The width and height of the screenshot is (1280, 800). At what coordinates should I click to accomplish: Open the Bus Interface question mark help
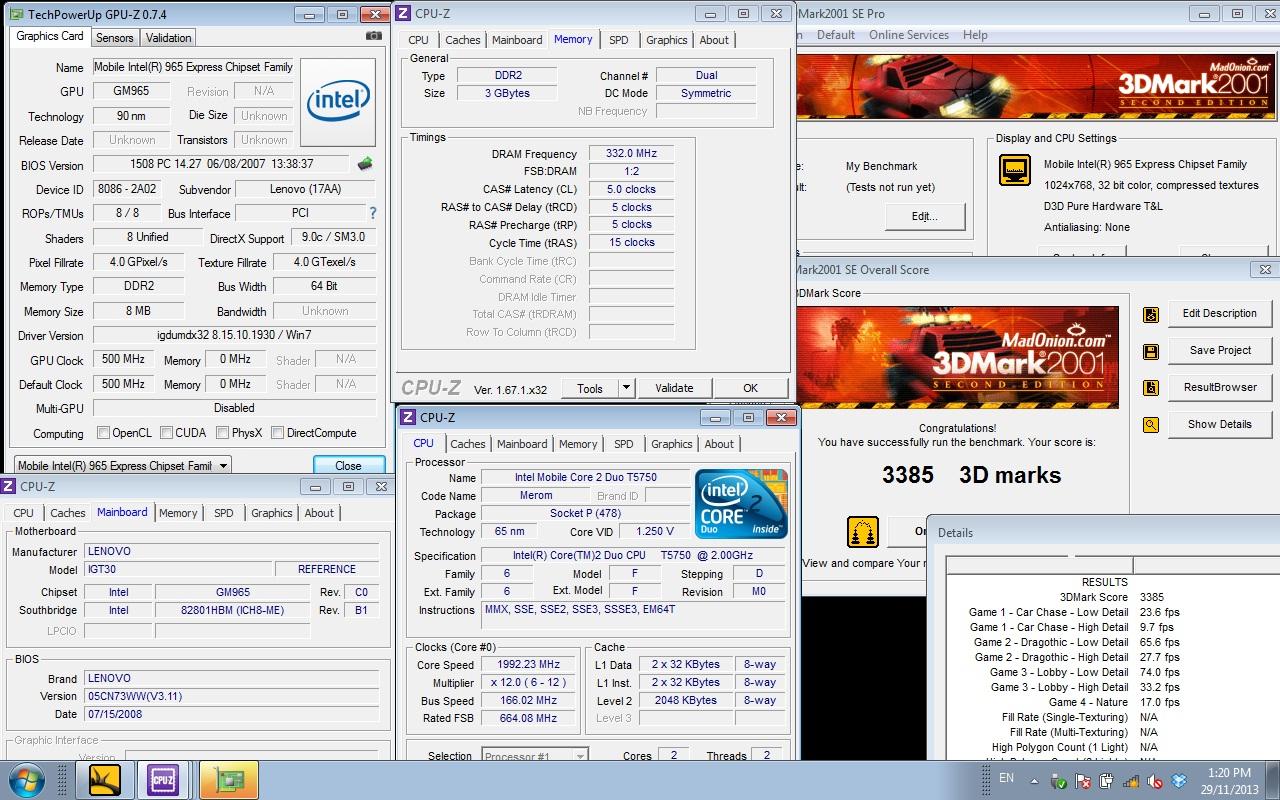point(373,213)
